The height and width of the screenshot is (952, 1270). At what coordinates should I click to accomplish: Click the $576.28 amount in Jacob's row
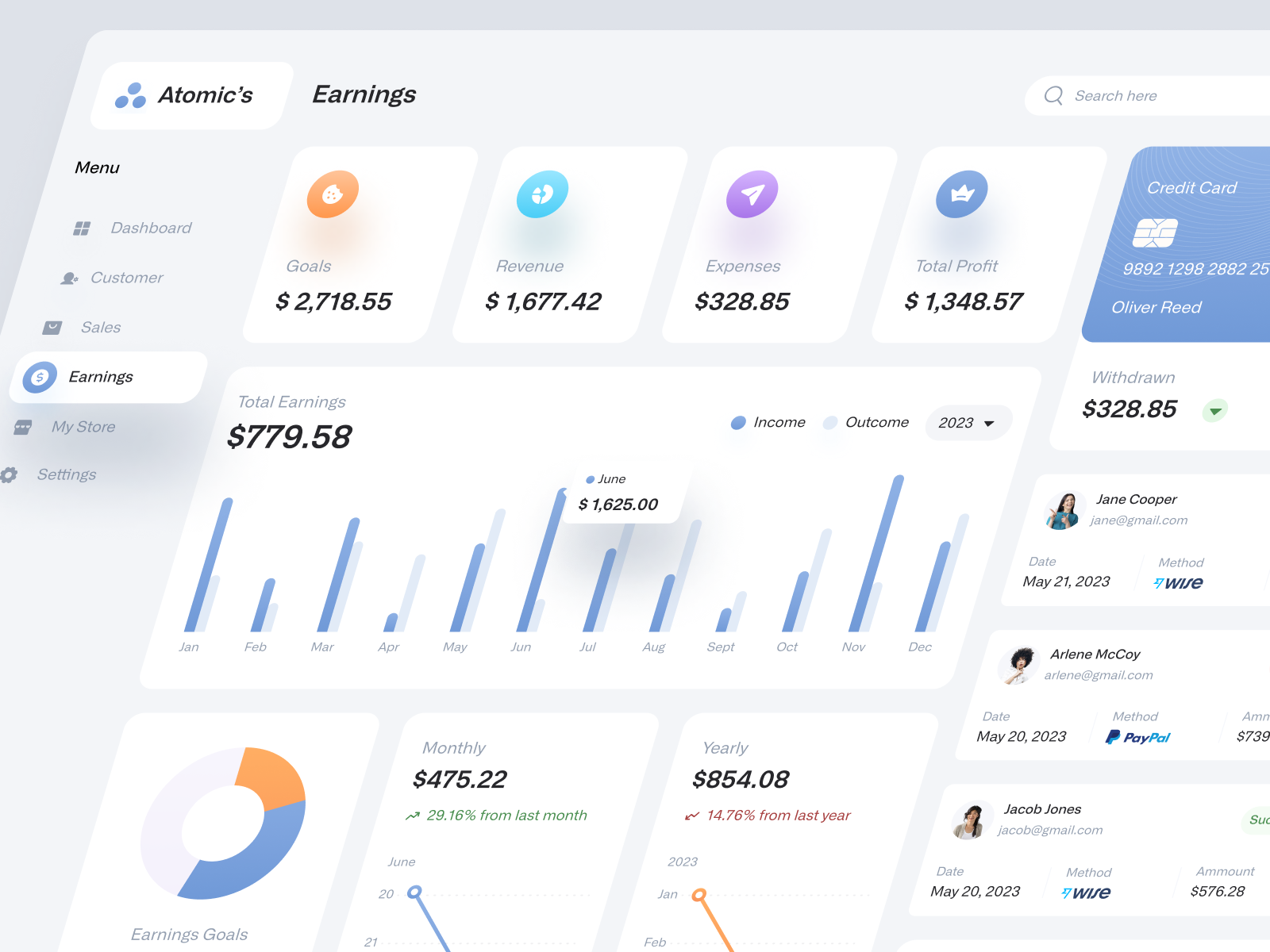coord(1218,892)
